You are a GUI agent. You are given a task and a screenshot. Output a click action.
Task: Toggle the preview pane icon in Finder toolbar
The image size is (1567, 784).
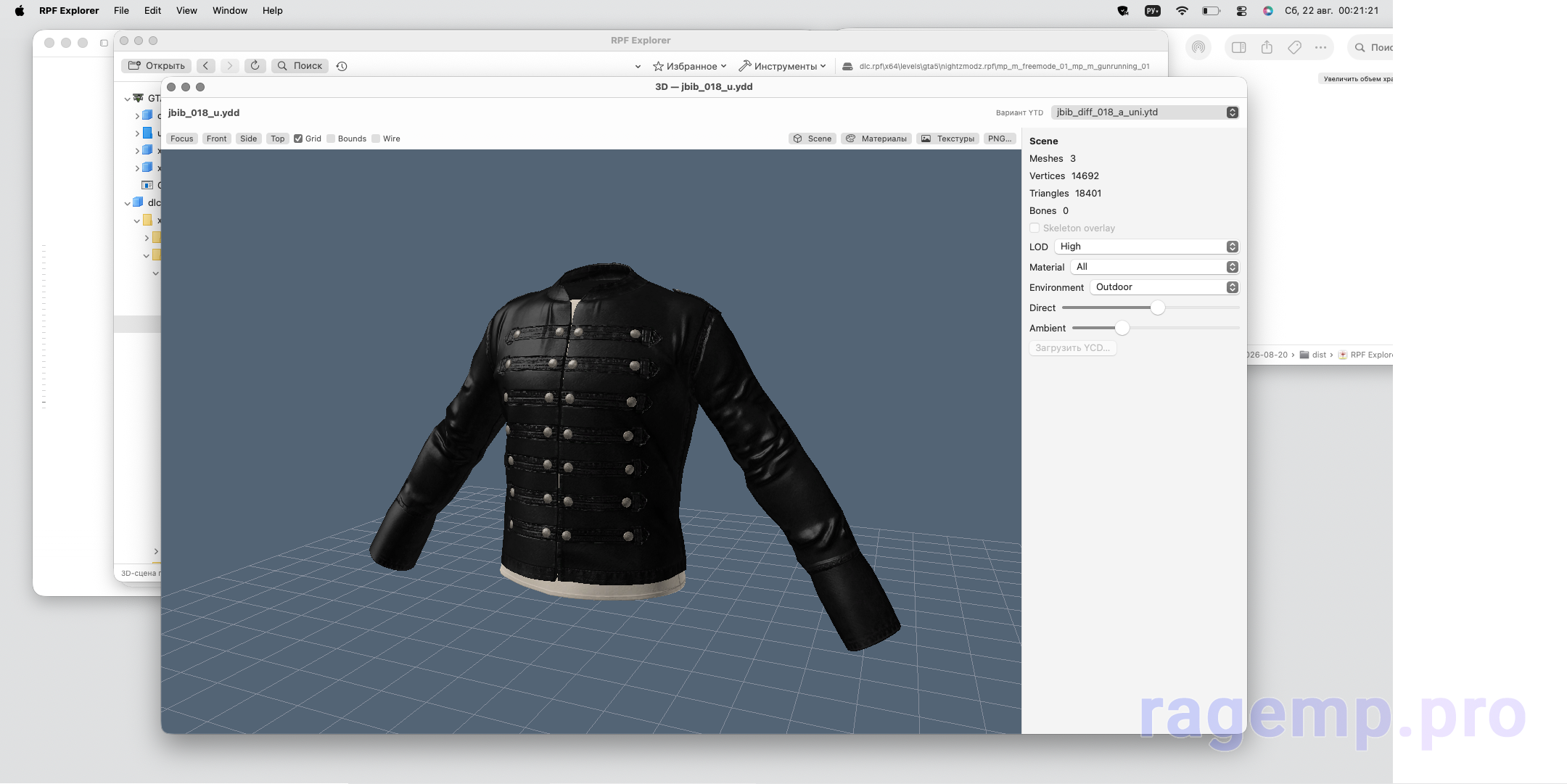pyautogui.click(x=1239, y=47)
